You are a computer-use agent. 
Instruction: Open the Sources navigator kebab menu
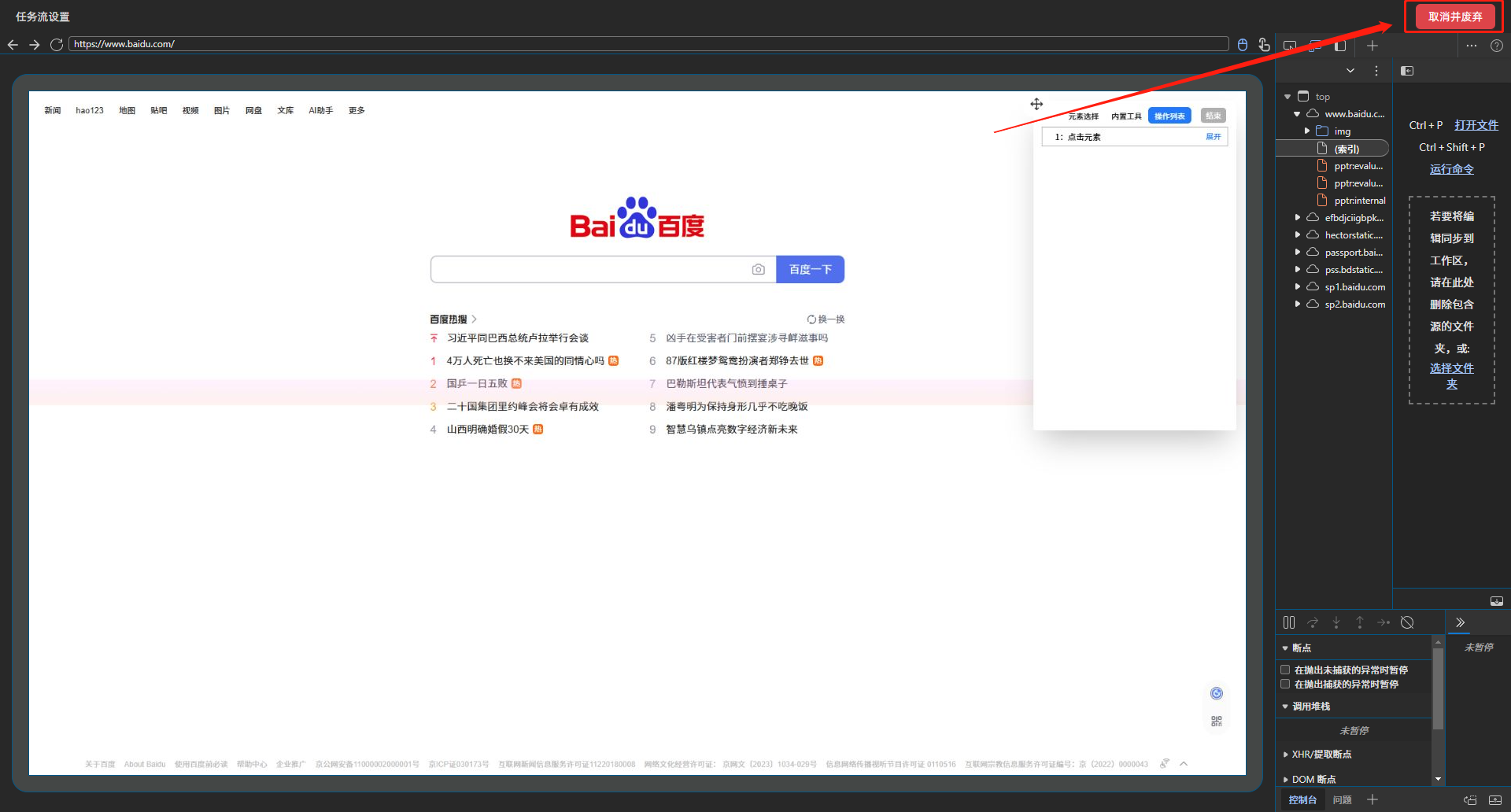point(1376,71)
